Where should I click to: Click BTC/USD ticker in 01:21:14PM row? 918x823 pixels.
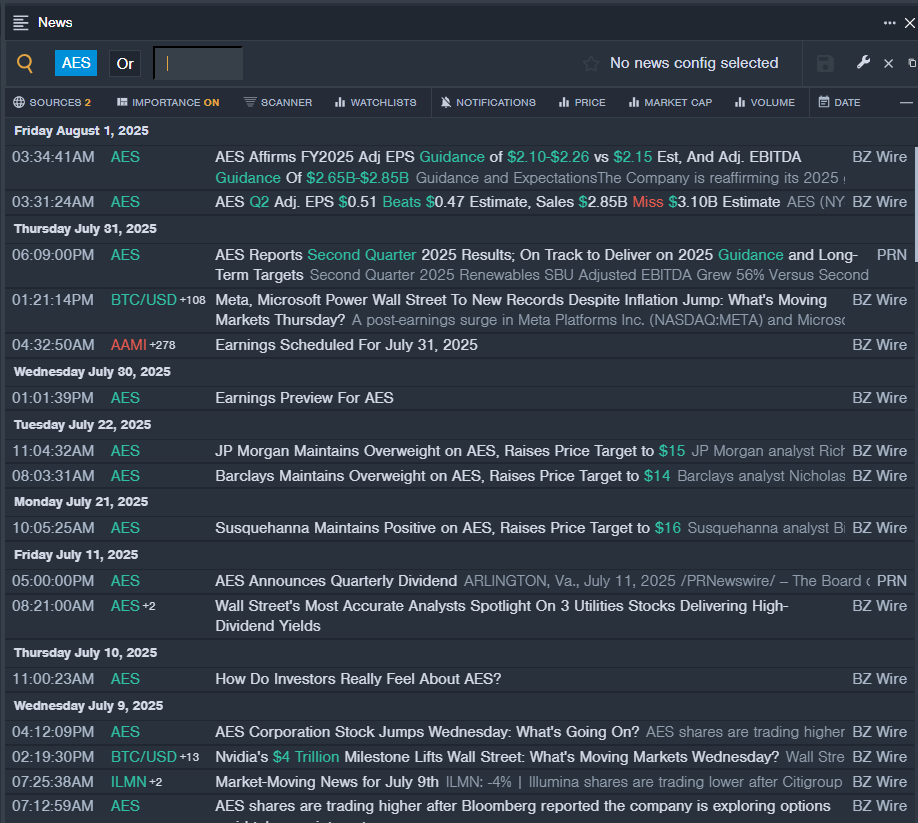143,300
